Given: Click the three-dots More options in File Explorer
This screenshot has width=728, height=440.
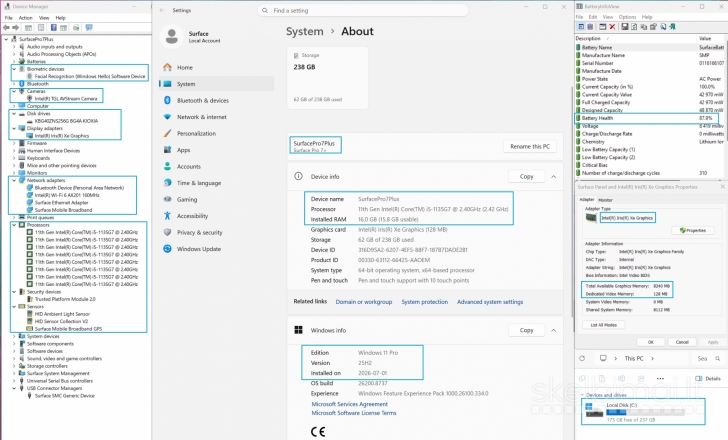Looking at the screenshot, I should 660,378.
